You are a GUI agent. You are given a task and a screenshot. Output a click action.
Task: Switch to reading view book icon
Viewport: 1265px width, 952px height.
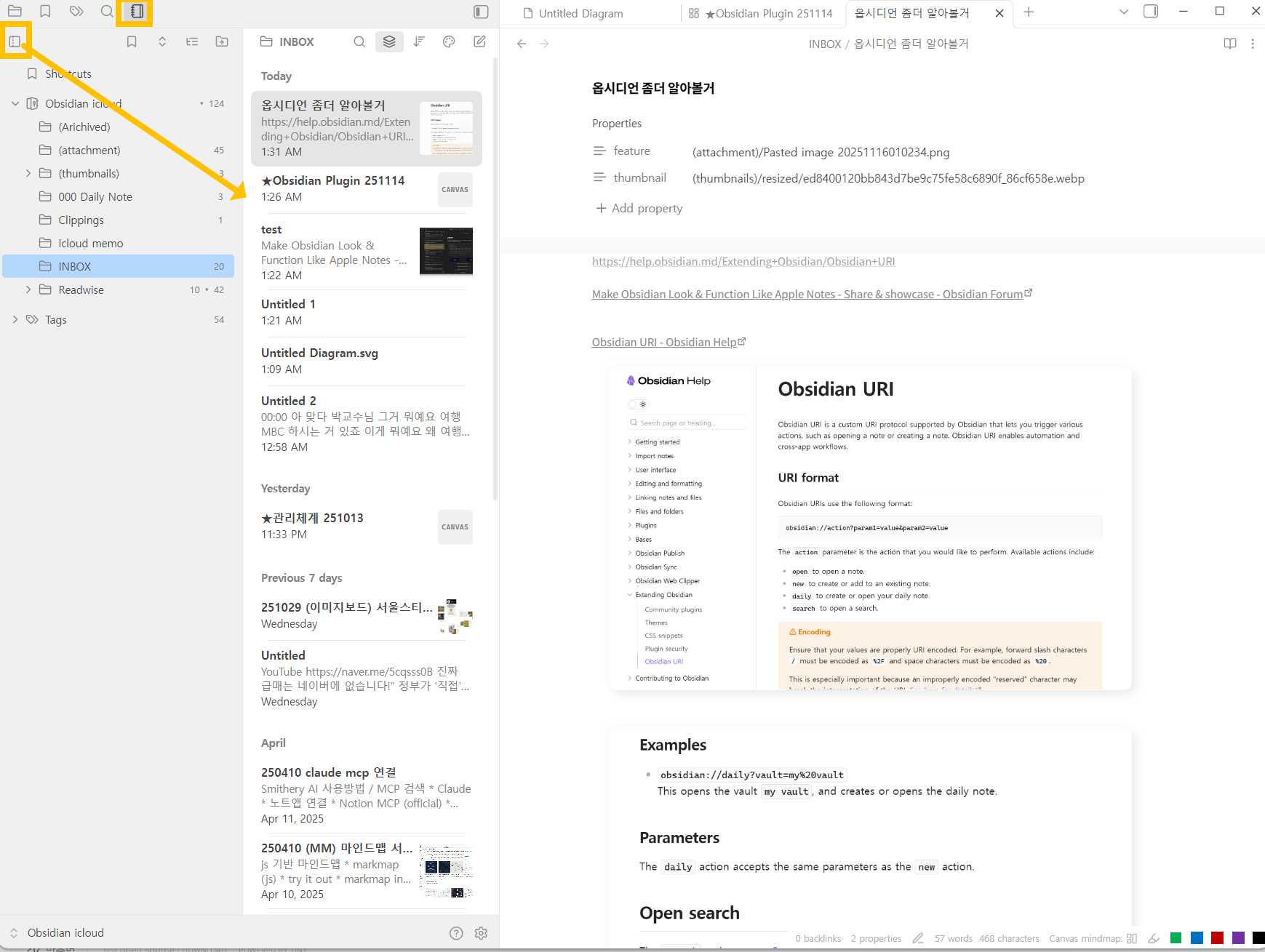coord(1230,44)
